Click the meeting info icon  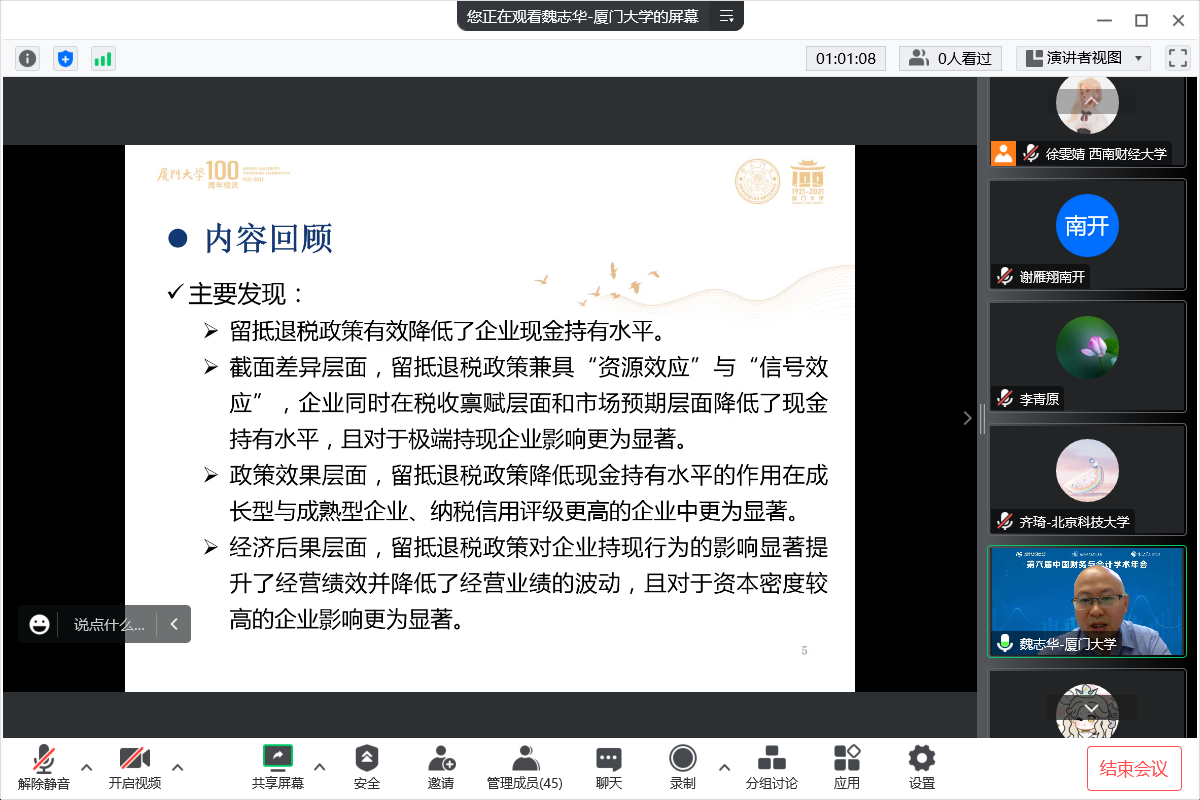pyautogui.click(x=27, y=58)
